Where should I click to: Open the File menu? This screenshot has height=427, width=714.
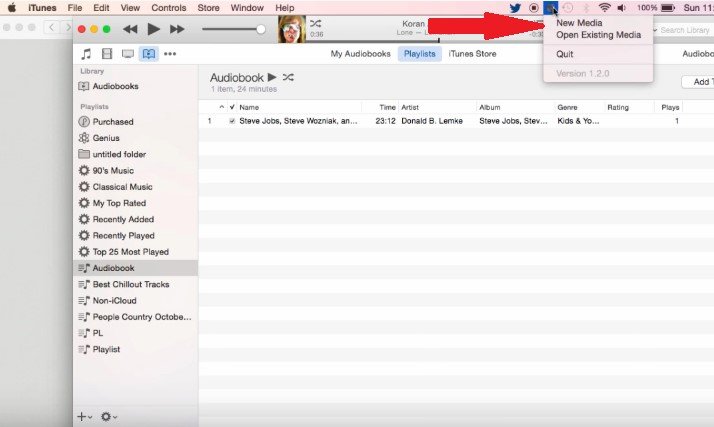pos(75,8)
